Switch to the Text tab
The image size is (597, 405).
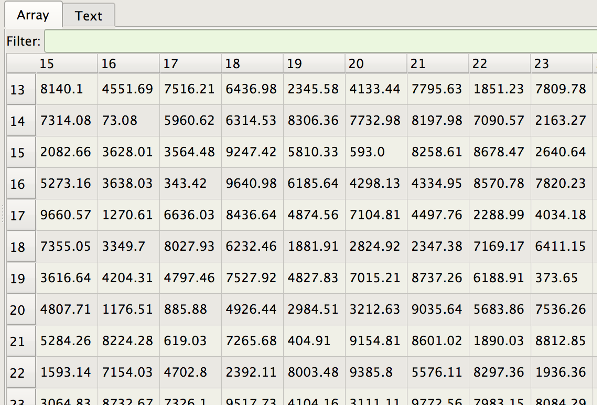coord(88,16)
